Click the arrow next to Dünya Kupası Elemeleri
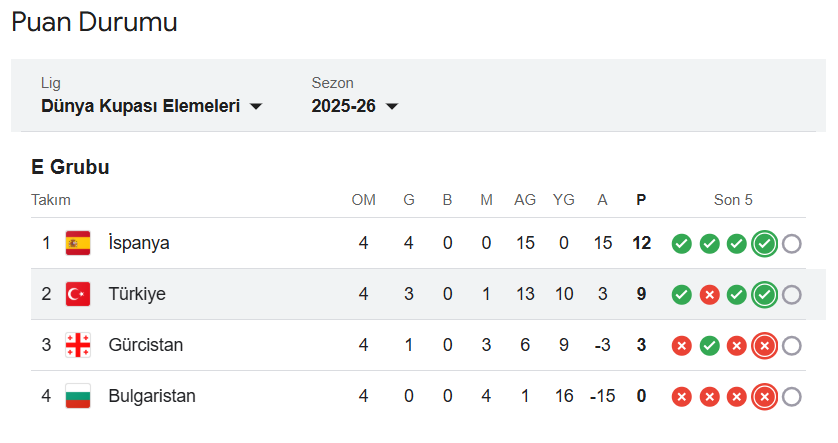838x443 pixels. click(x=256, y=107)
